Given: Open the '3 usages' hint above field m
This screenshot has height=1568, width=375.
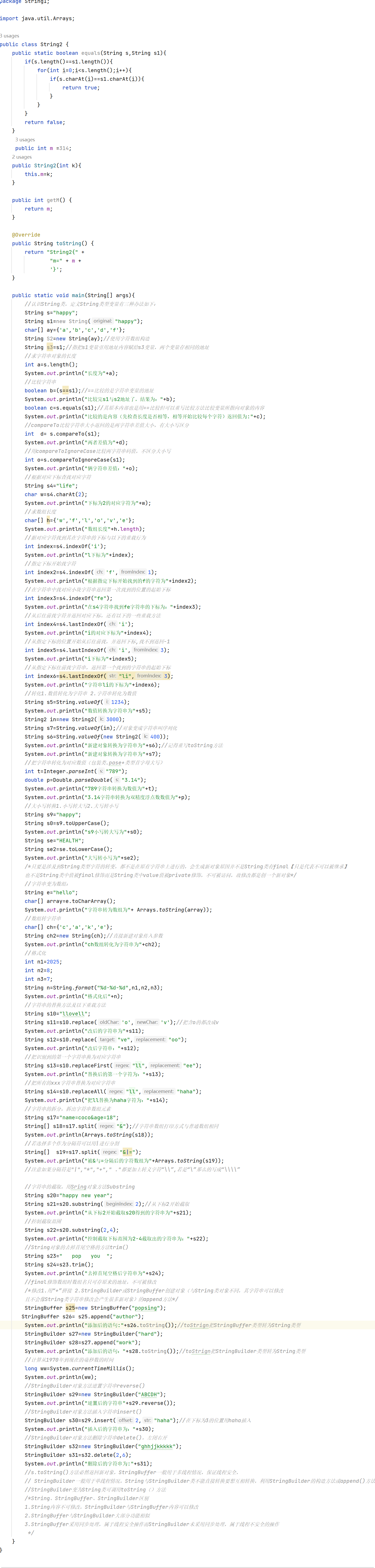Looking at the screenshot, I should coord(25,140).
